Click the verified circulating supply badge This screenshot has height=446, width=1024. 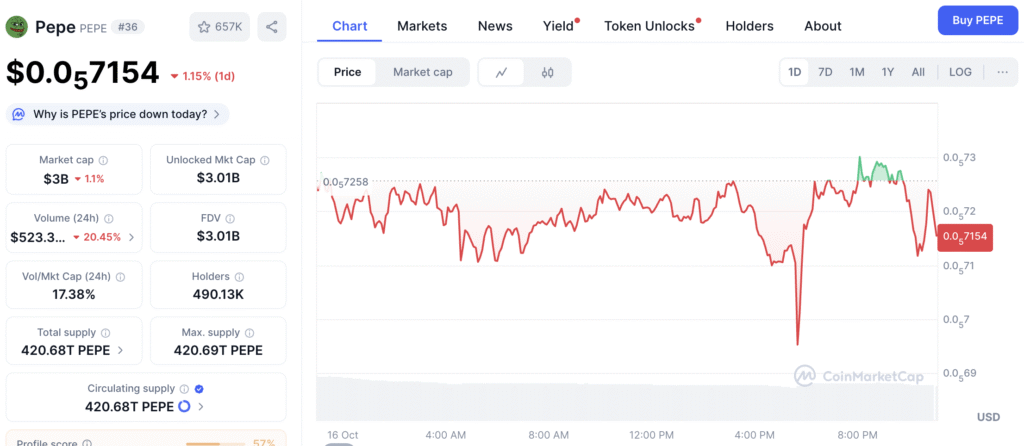coord(199,388)
